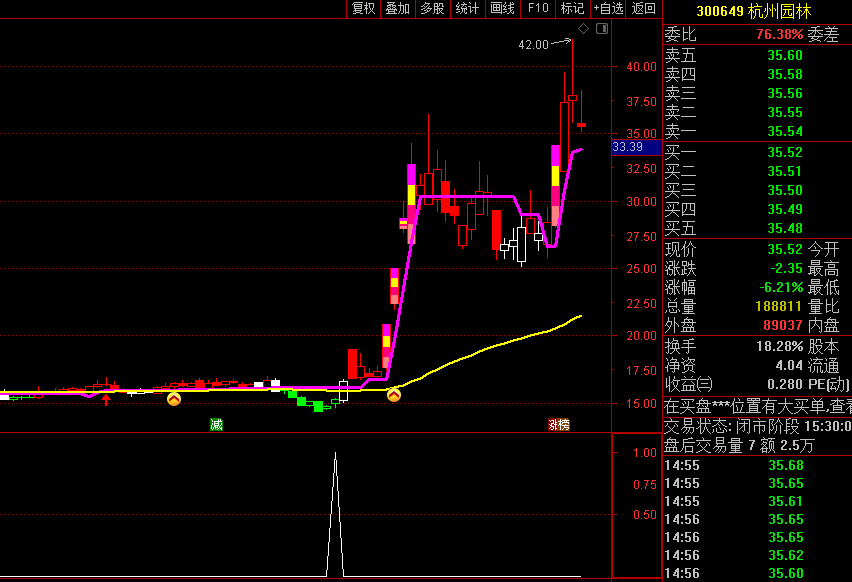Select the 14:56 trade at 35.60
The image size is (852, 582).
757,573
